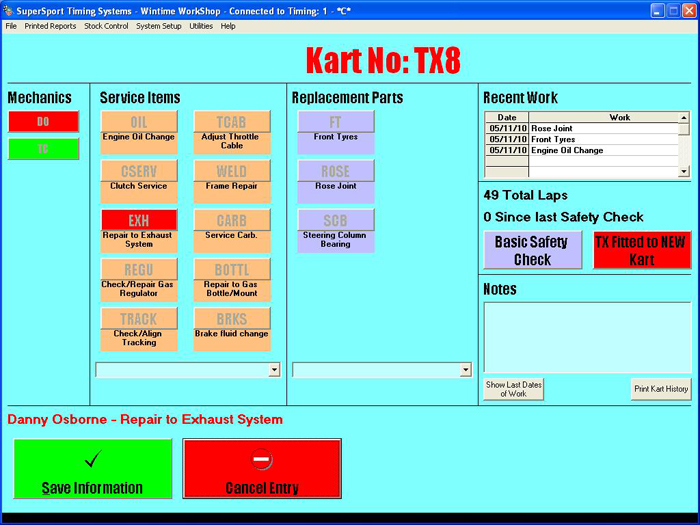The image size is (700, 525).
Task: Save Information with the green checkmark button
Action: point(92,469)
